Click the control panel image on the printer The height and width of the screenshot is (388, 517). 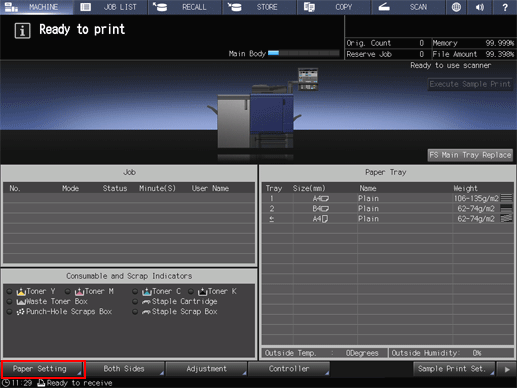(x=308, y=79)
